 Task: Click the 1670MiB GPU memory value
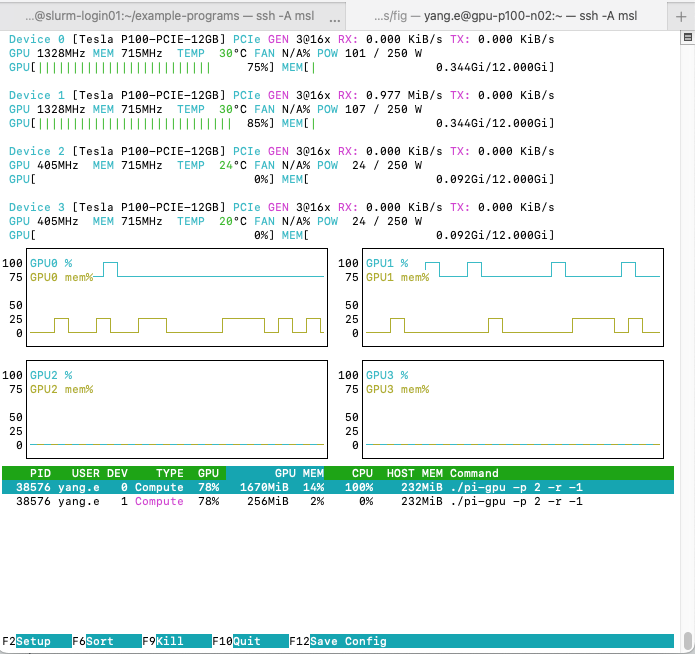coord(264,487)
